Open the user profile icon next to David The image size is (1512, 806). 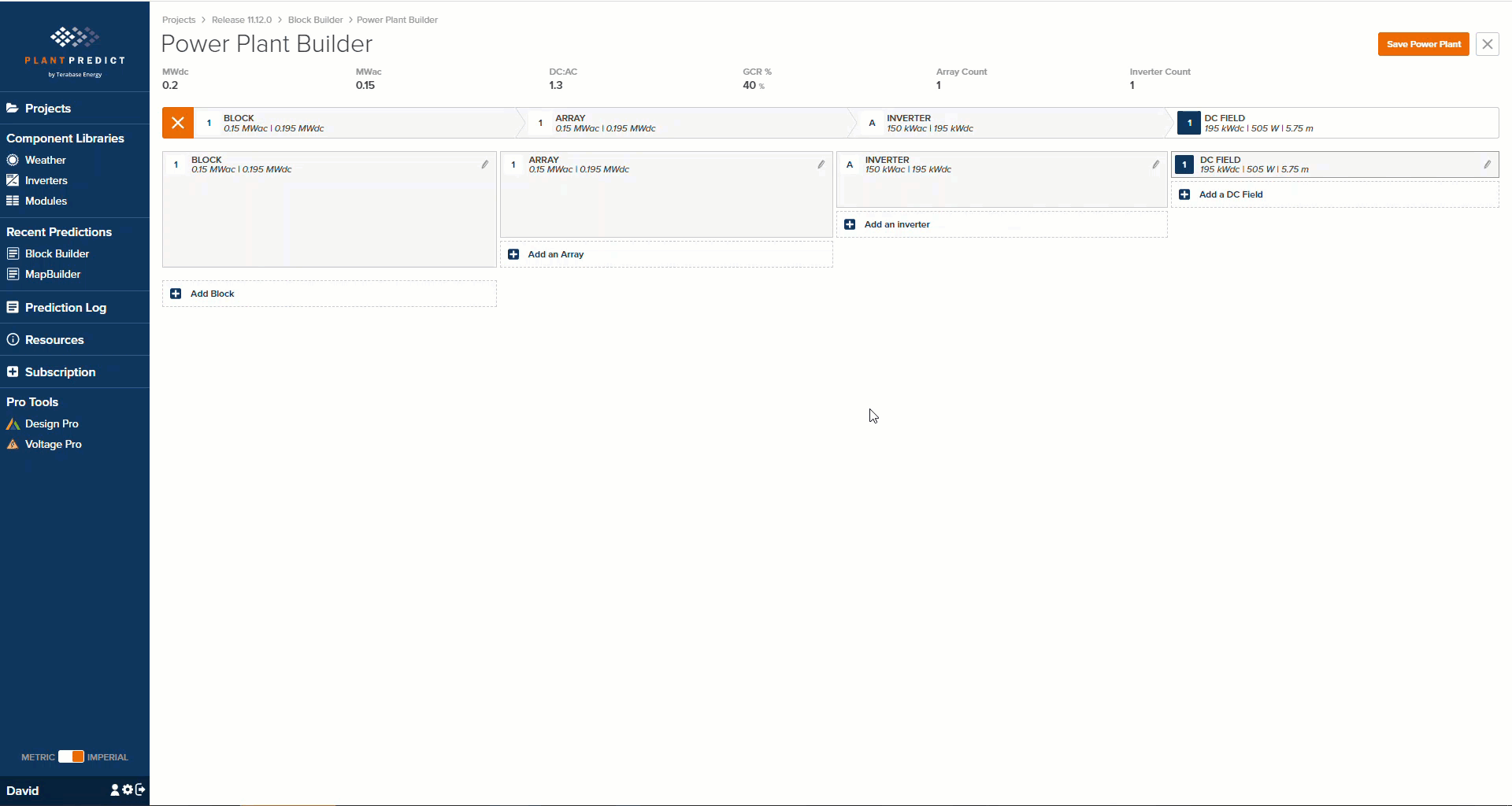coord(115,789)
